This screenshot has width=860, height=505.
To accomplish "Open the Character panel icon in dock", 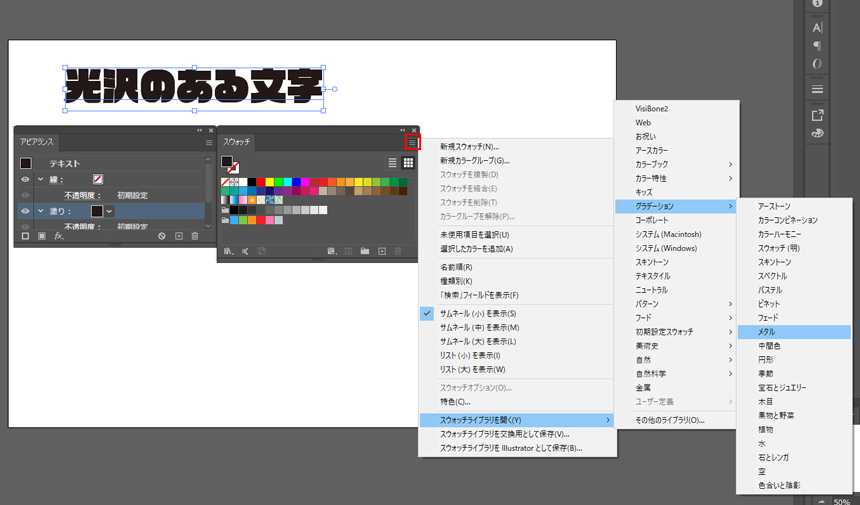I will tap(817, 27).
